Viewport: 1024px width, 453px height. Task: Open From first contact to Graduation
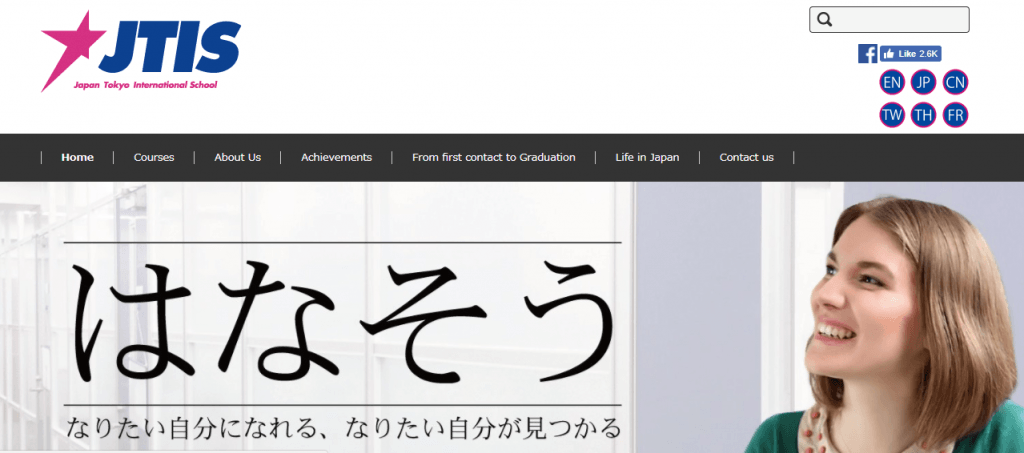coord(493,157)
